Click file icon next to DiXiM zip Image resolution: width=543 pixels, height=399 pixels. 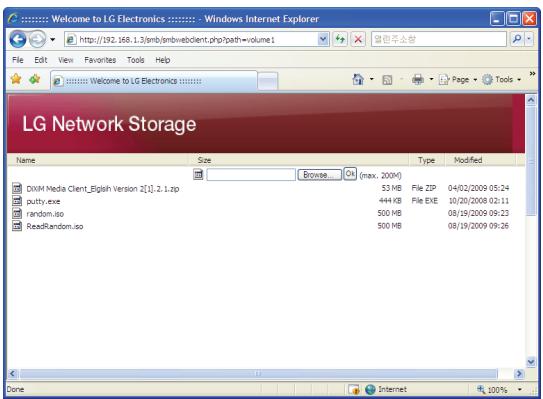[x=17, y=188]
